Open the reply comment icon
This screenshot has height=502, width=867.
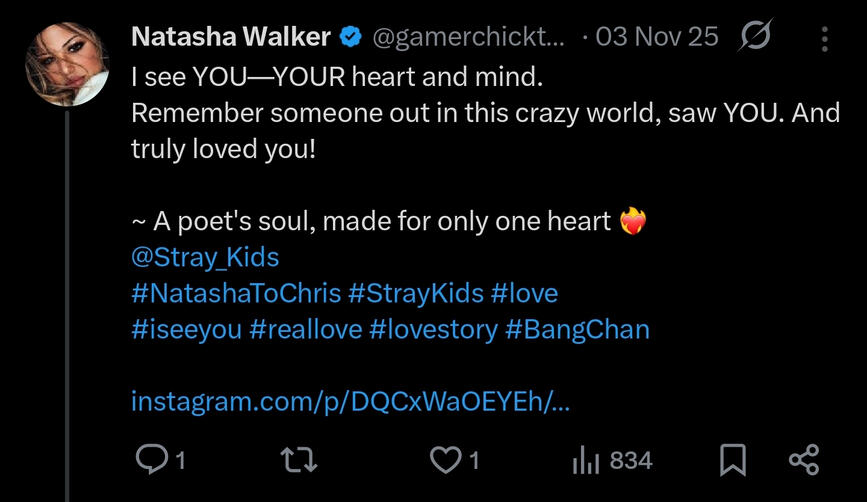(x=152, y=459)
